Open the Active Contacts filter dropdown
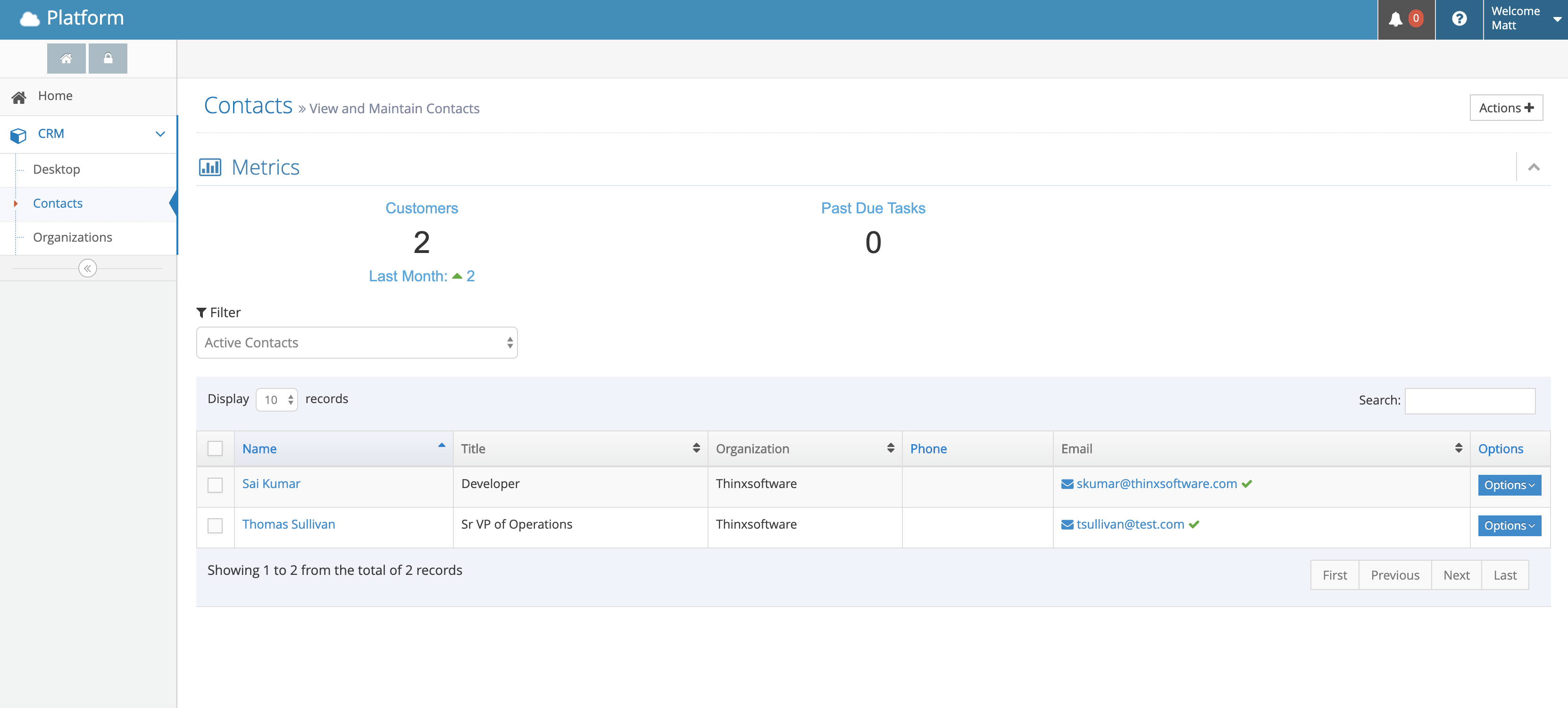Image resolution: width=1568 pixels, height=708 pixels. pyautogui.click(x=357, y=342)
